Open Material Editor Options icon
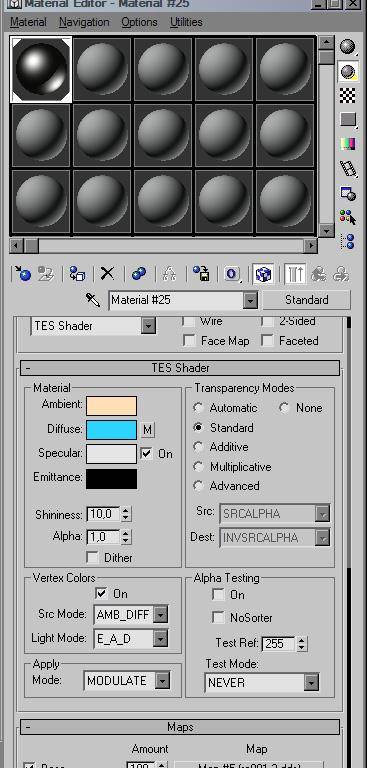 pos(347,193)
